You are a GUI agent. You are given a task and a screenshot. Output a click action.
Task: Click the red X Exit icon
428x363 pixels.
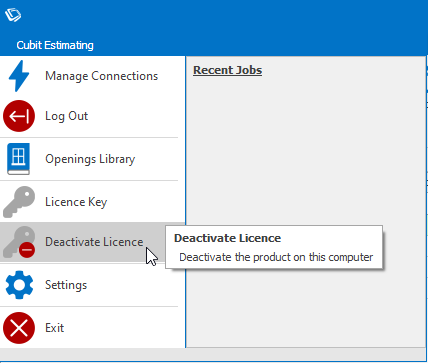pos(19,328)
